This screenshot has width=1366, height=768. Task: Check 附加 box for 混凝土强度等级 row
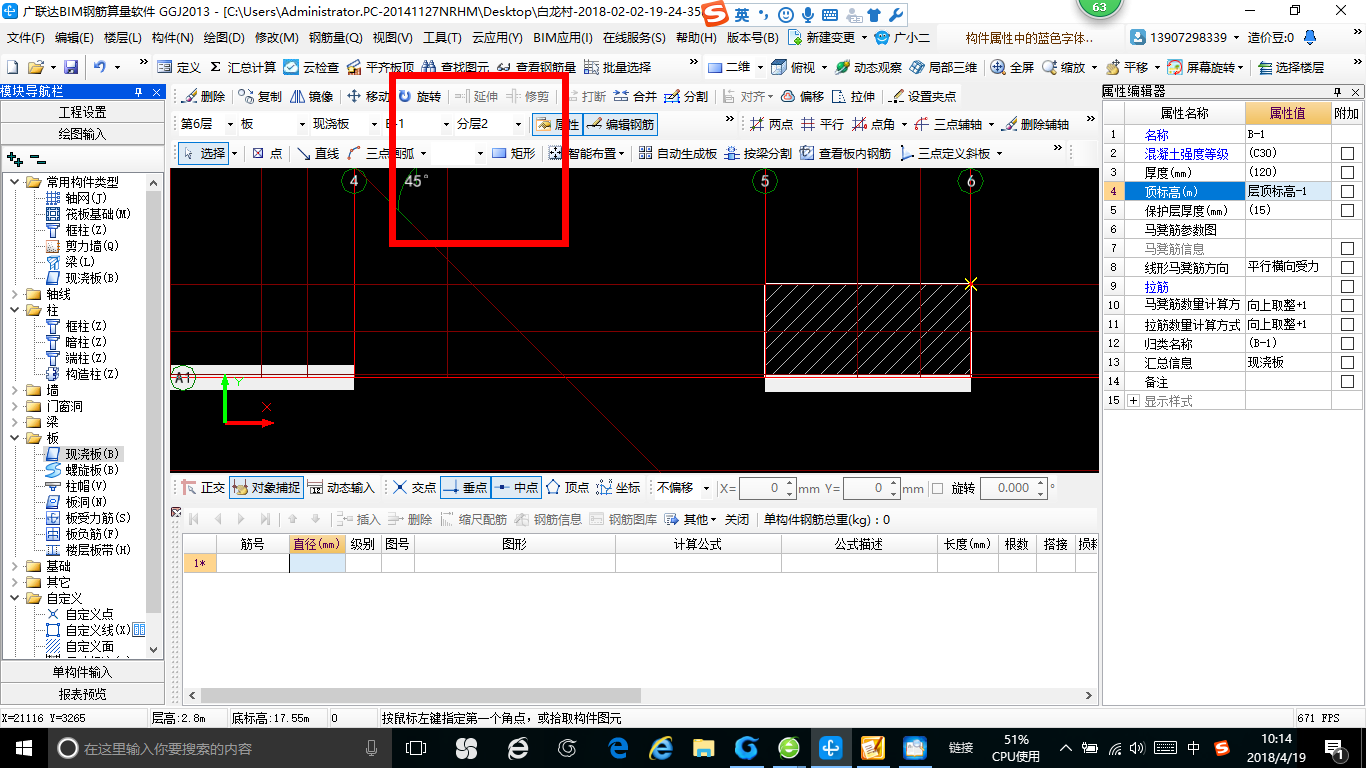coord(1347,153)
